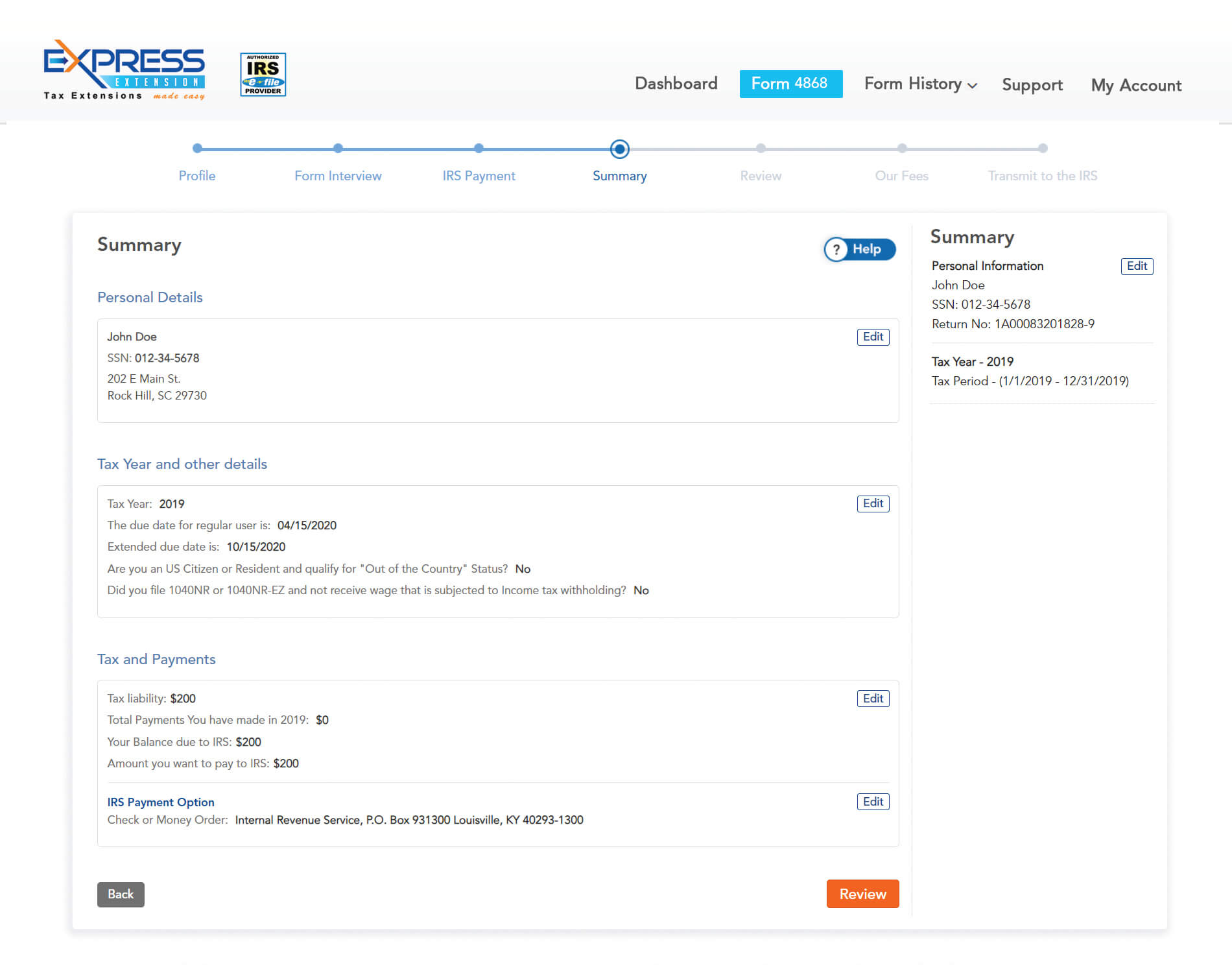Jump to the Profile step marker
Image resolution: width=1232 pixels, height=971 pixels.
coord(197,149)
